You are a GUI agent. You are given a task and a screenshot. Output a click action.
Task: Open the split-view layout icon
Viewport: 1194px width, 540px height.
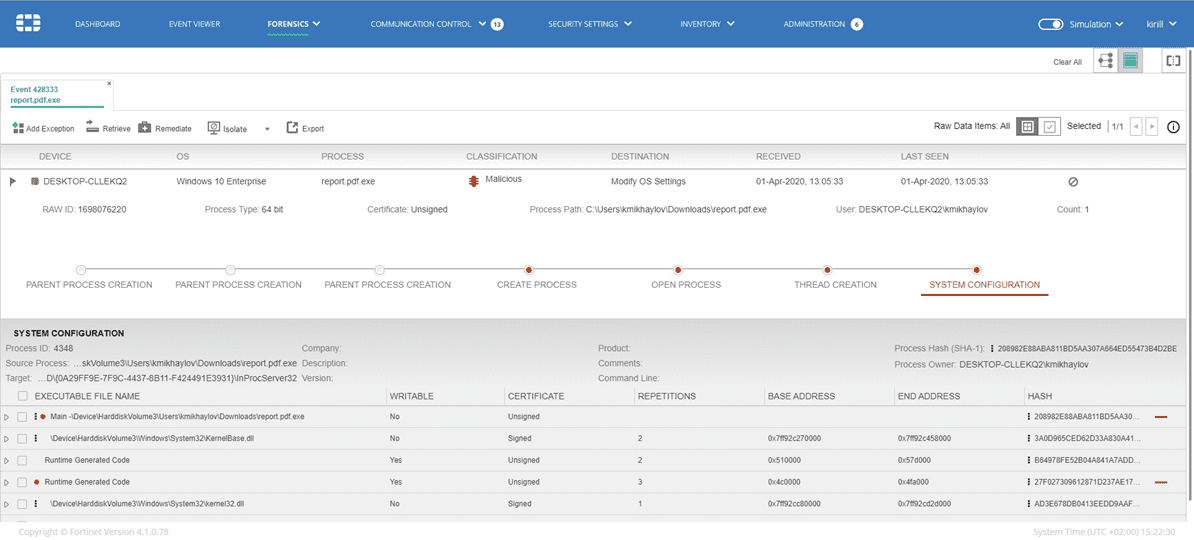1173,61
